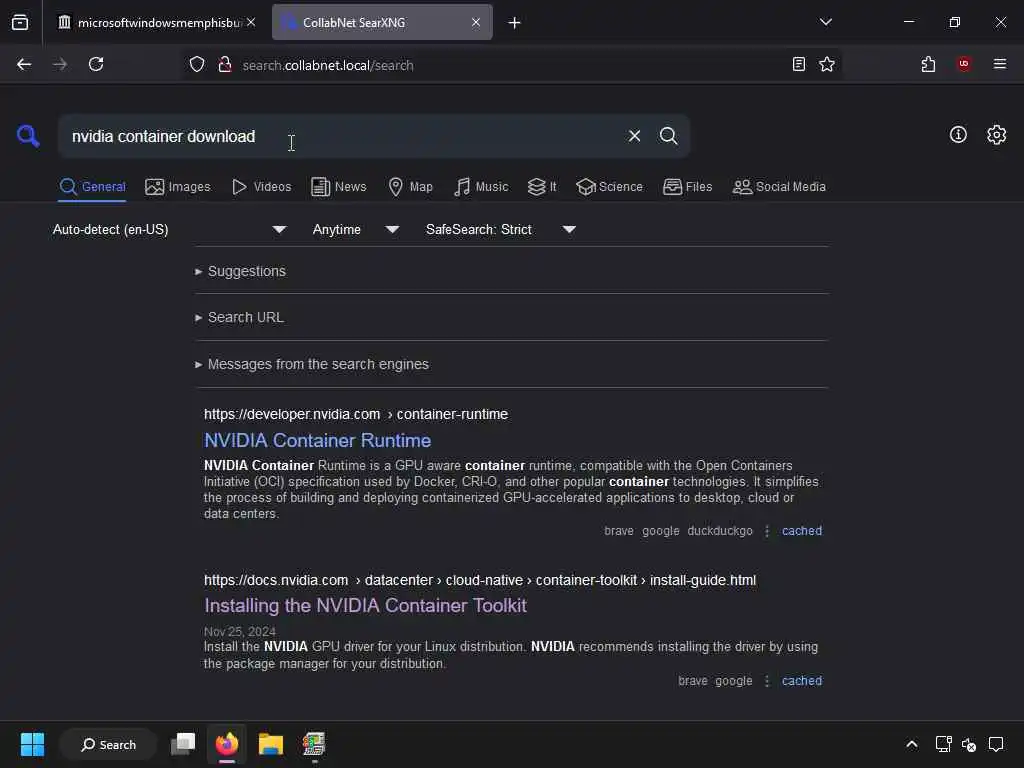Open Task View on taskbar
Image resolution: width=1024 pixels, height=768 pixels.
(x=183, y=744)
